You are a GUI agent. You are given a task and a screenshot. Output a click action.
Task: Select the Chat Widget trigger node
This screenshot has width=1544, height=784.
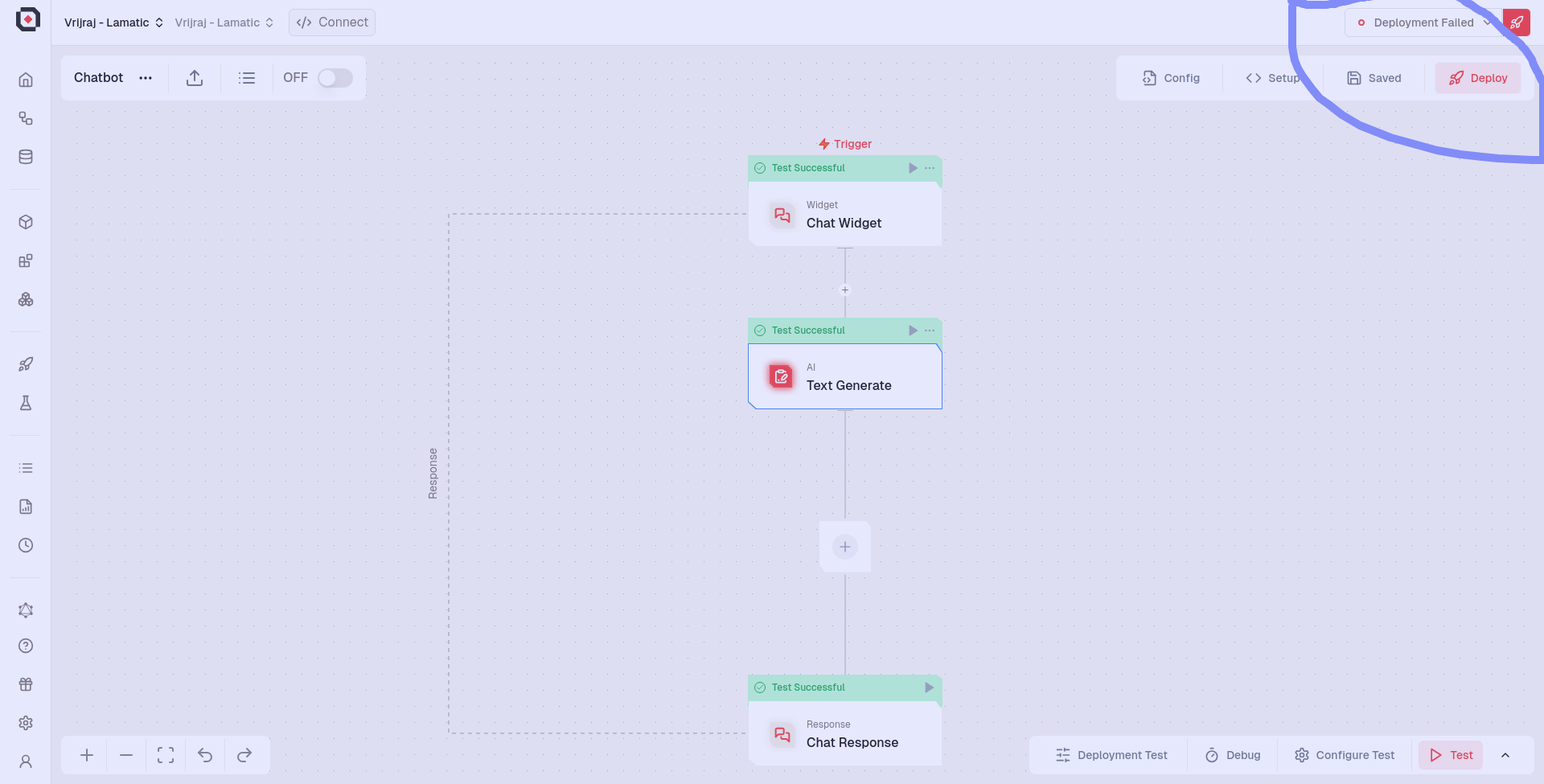pyautogui.click(x=844, y=215)
